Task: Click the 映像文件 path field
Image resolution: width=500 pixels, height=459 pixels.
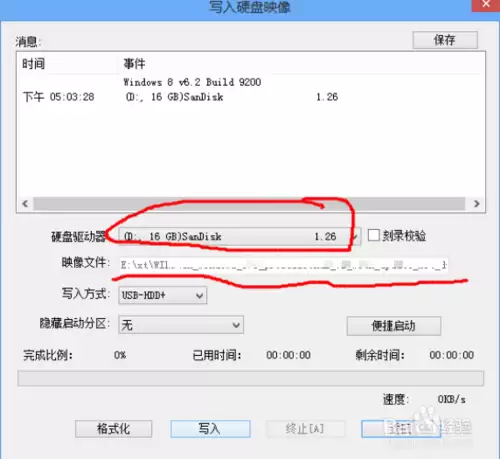Action: click(x=283, y=265)
